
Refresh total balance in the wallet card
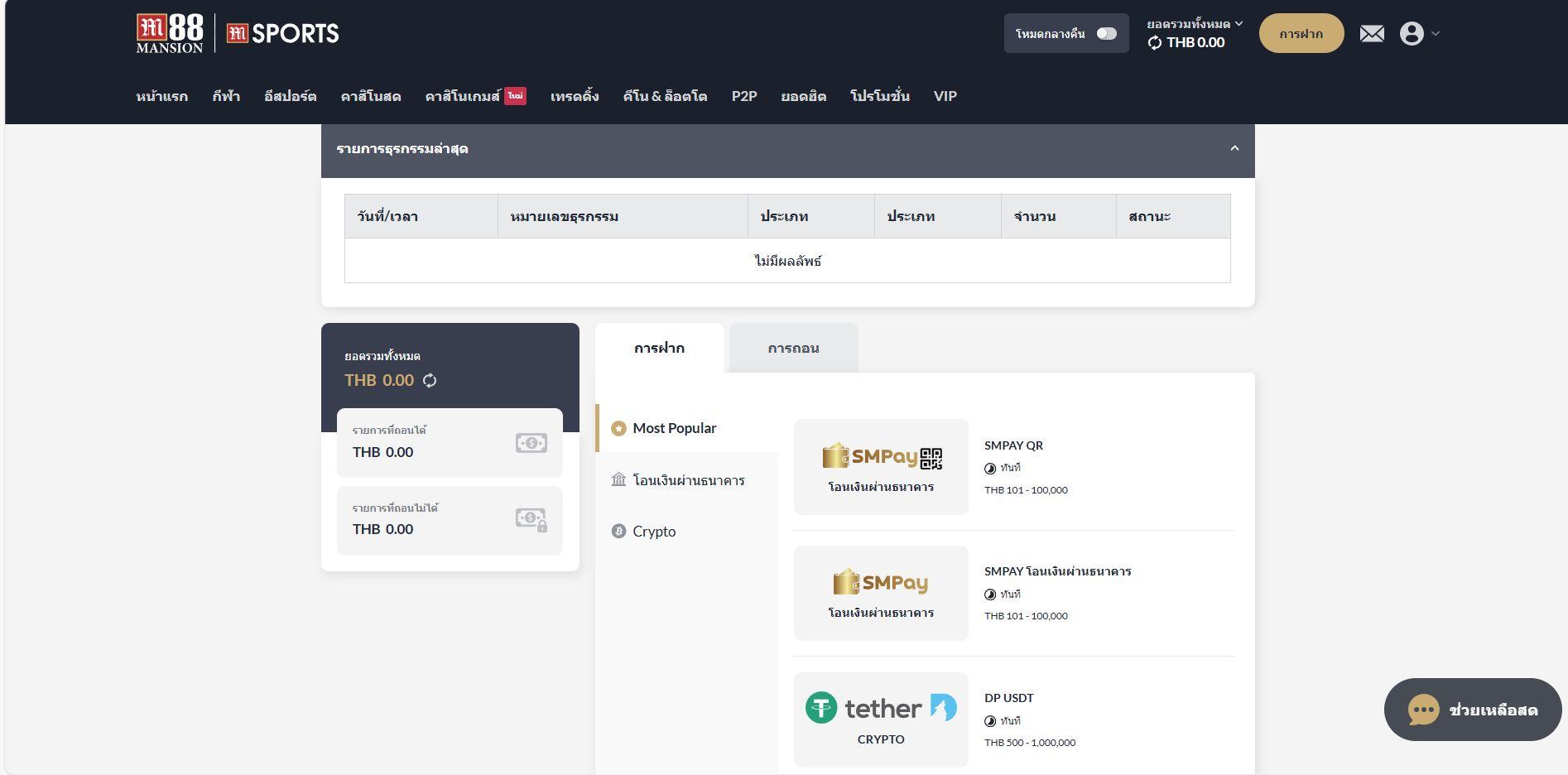point(430,381)
